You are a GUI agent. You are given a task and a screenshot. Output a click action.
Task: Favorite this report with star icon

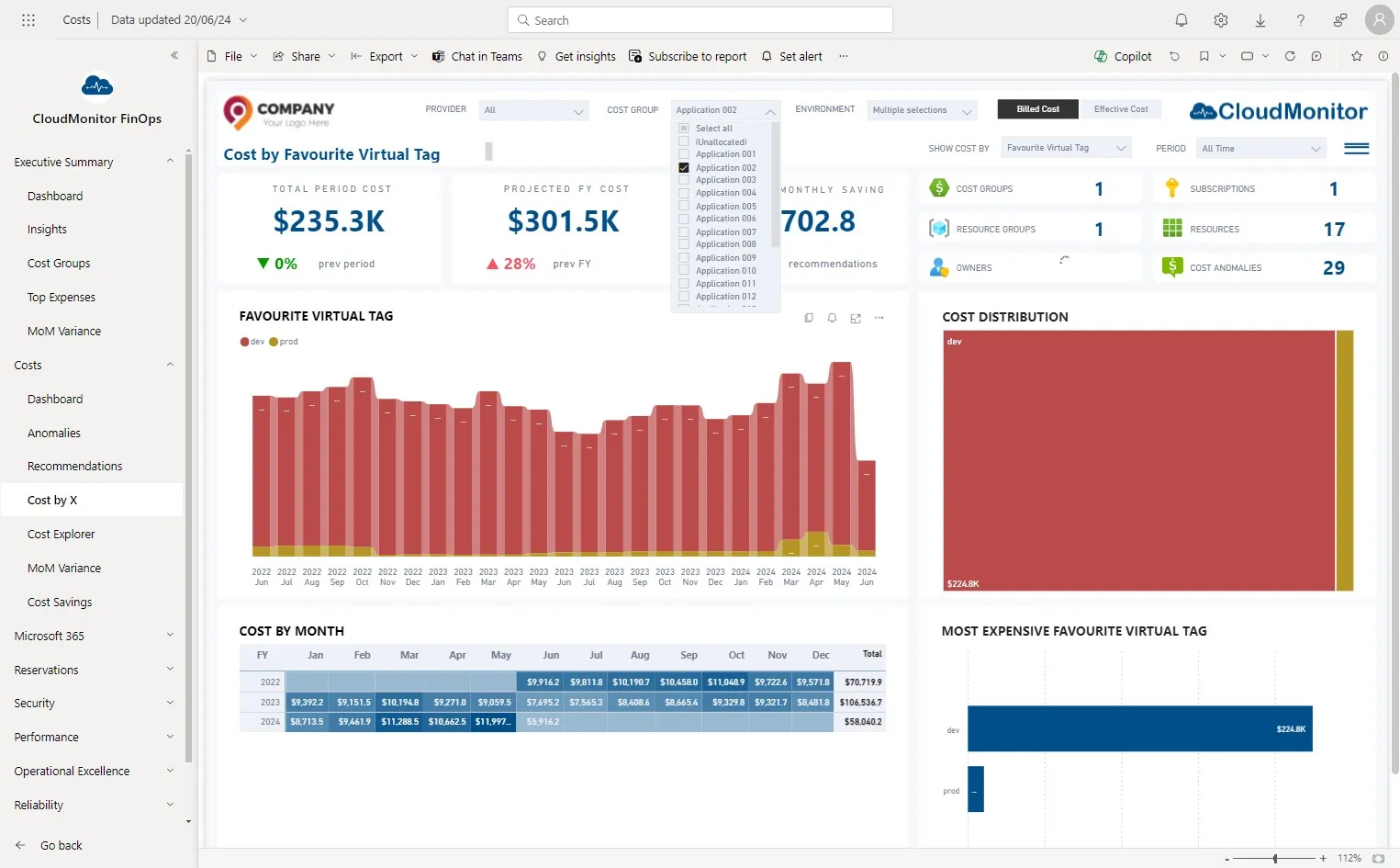1357,56
